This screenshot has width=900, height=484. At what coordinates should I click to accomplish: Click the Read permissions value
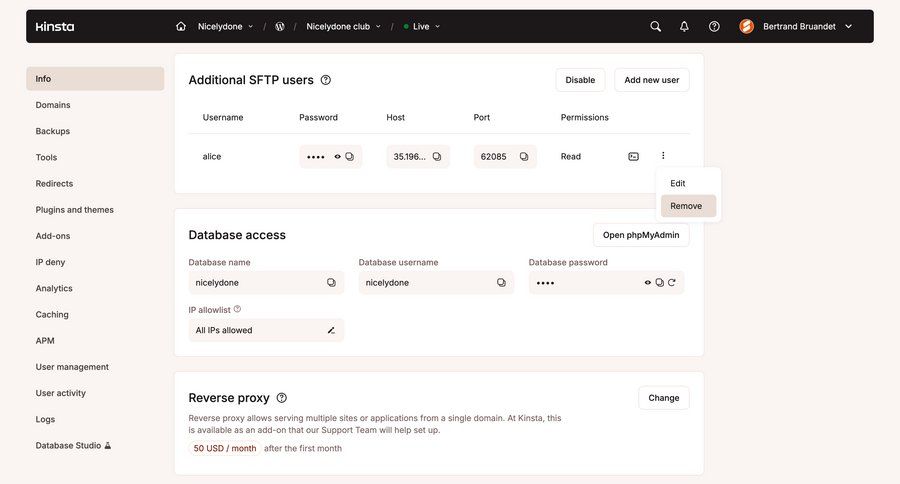571,156
